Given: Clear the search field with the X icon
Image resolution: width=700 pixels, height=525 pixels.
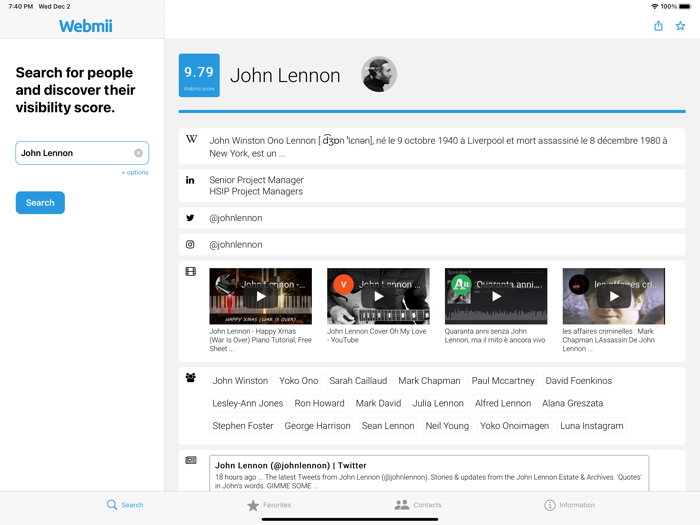Looking at the screenshot, I should 138,153.
